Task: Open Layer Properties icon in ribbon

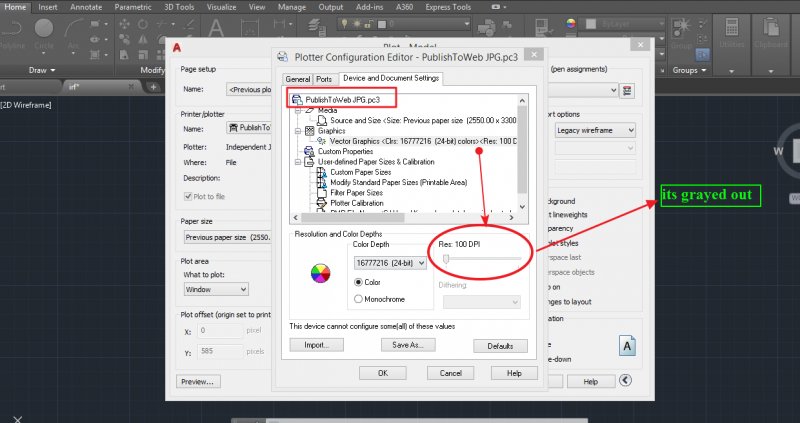Action: (x=317, y=28)
